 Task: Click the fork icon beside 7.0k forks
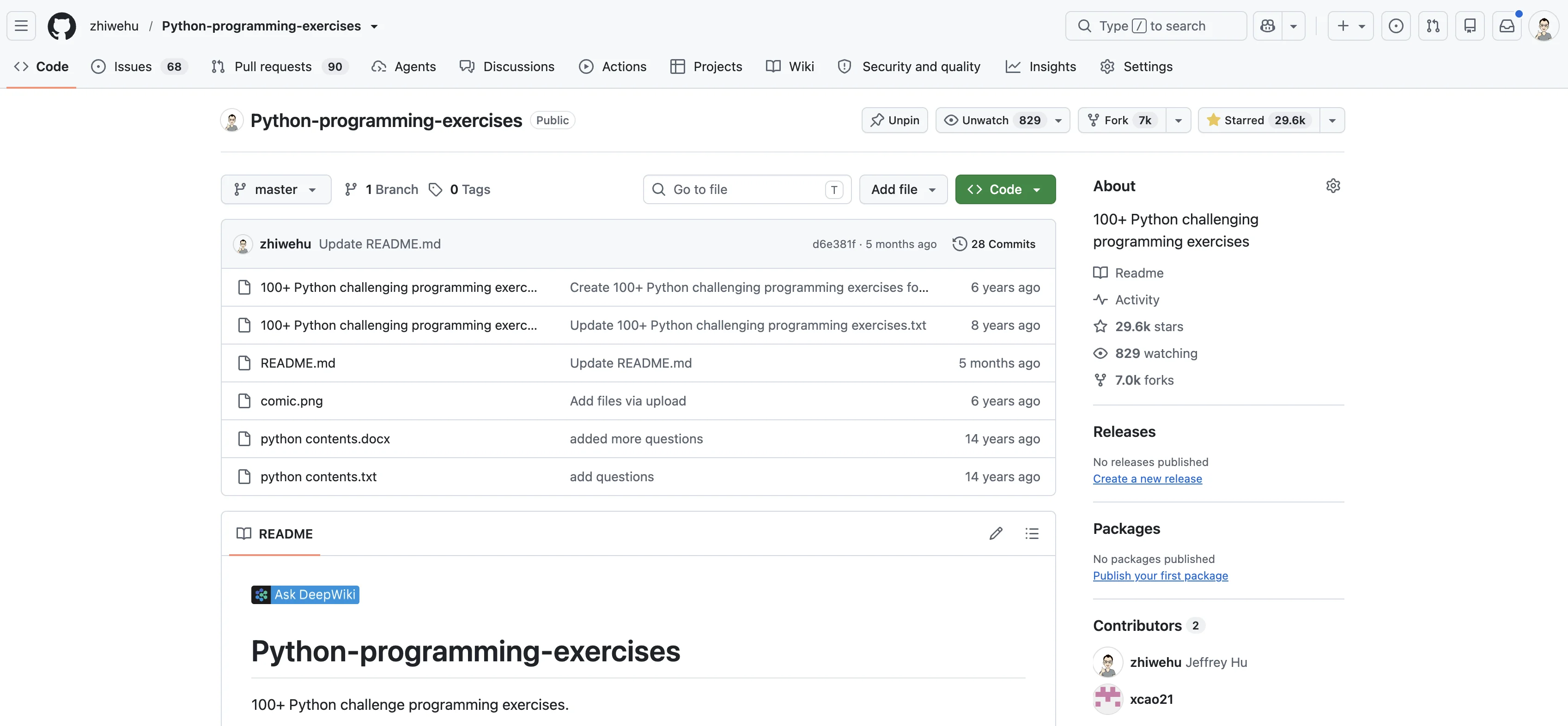[x=1100, y=380]
